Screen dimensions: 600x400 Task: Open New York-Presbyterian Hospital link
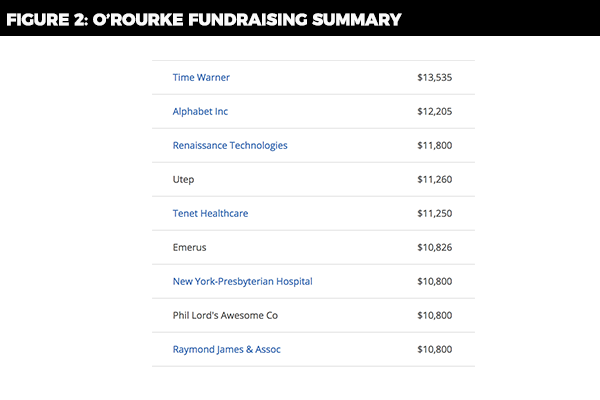242,281
